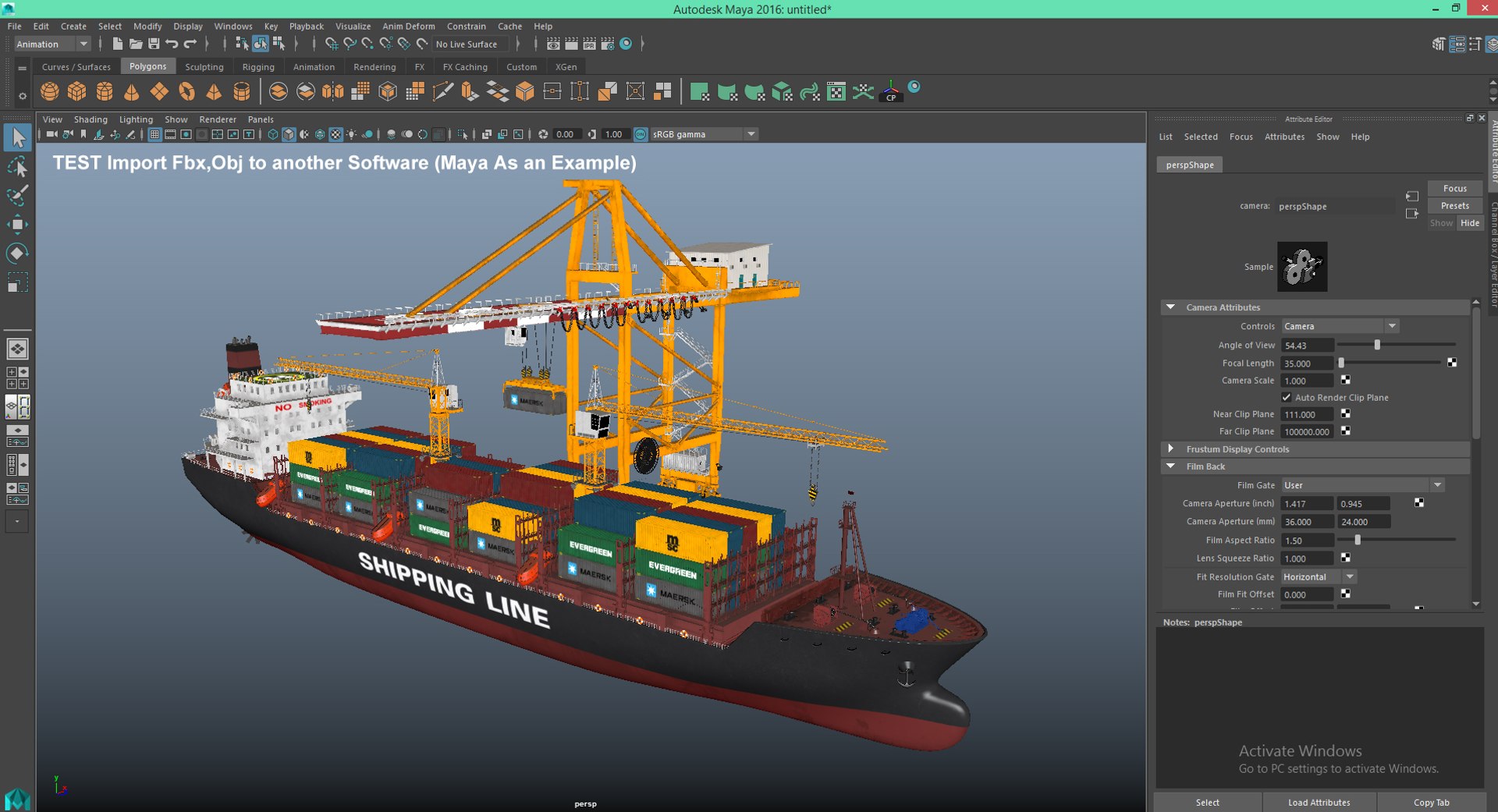Create a polygon cone from the shelf
Screen dimensions: 1498x812
pos(132,92)
